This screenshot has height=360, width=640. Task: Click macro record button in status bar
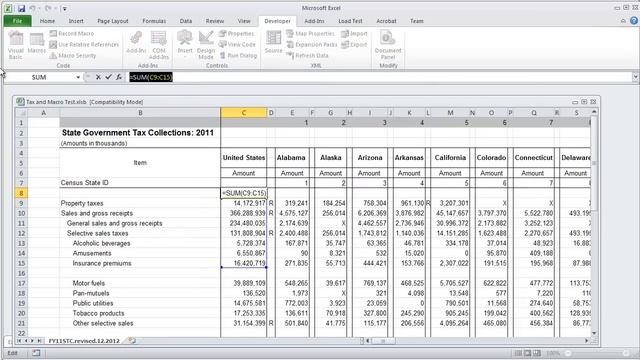point(36,353)
